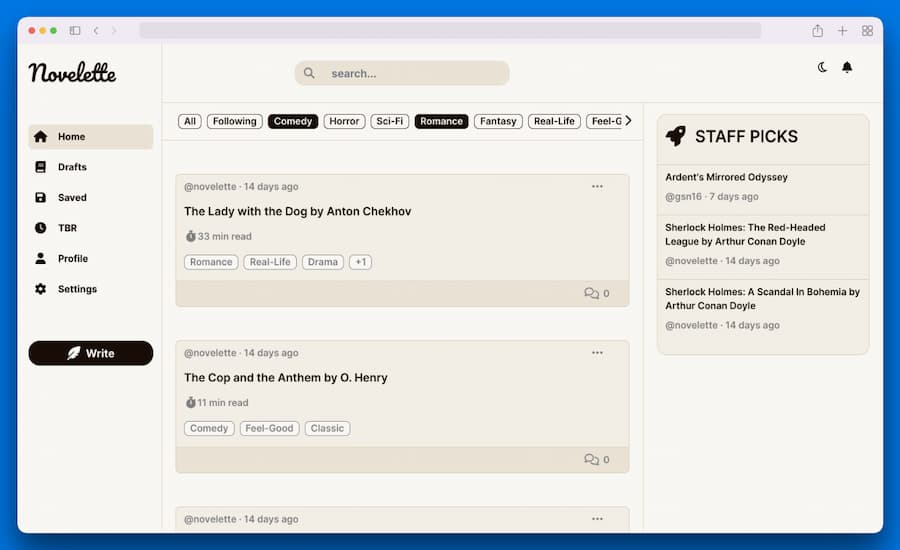Toggle dark mode with the moon icon
This screenshot has height=550, width=900.
pos(822,68)
